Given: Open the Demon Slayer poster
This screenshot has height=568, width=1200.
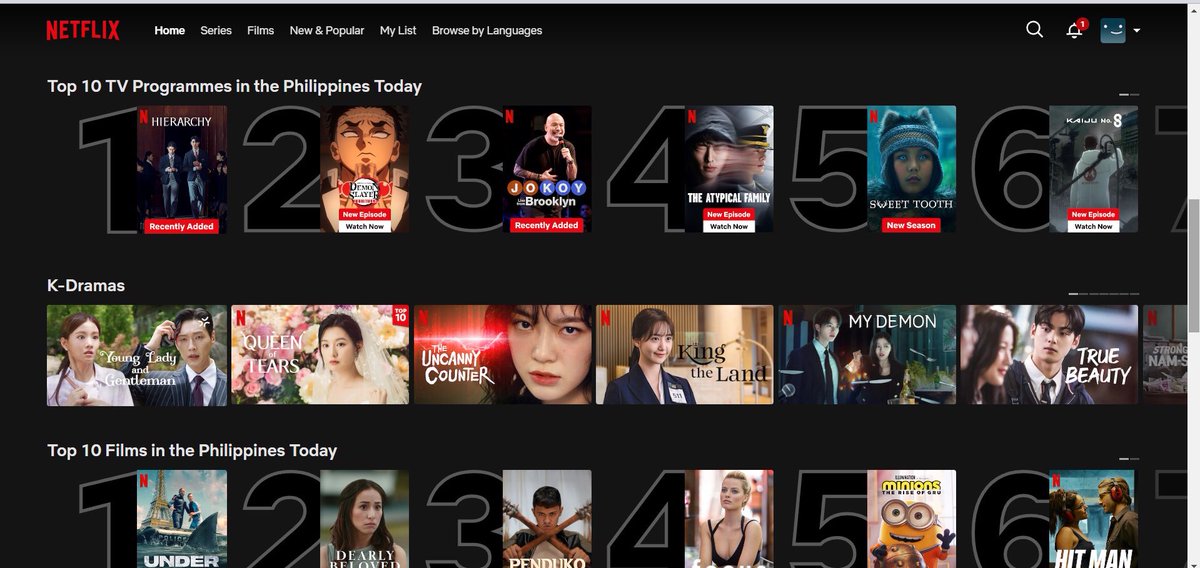Looking at the screenshot, I should tap(365, 169).
